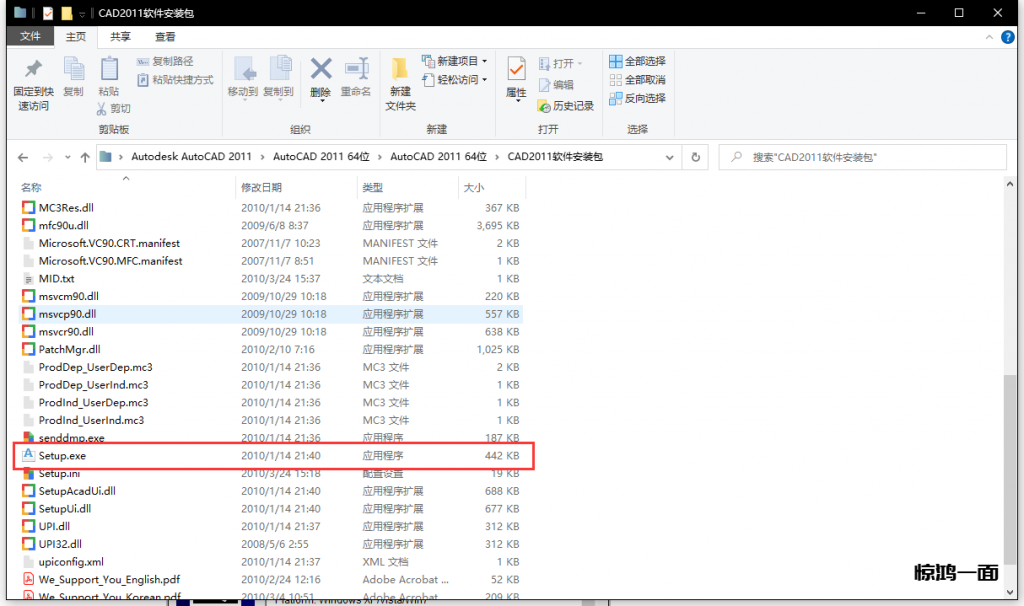The width and height of the screenshot is (1024, 606).
Task: Switch to the 查看 ribbon tab
Action: click(165, 36)
